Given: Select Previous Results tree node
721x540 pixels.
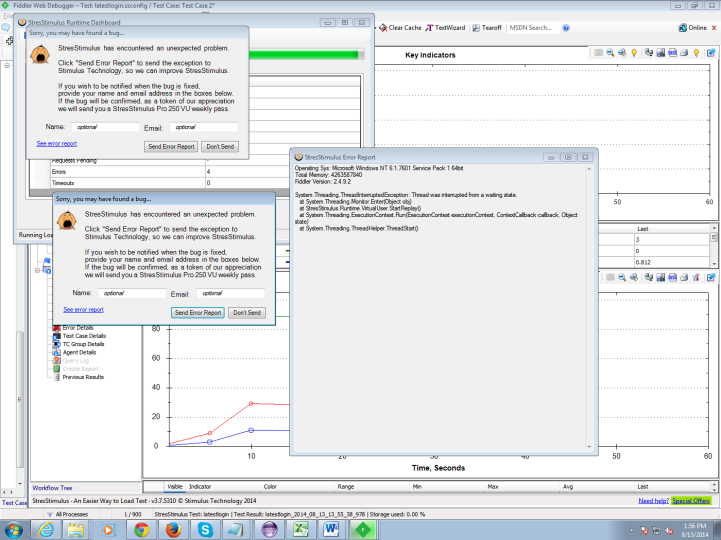Looking at the screenshot, I should point(83,377).
